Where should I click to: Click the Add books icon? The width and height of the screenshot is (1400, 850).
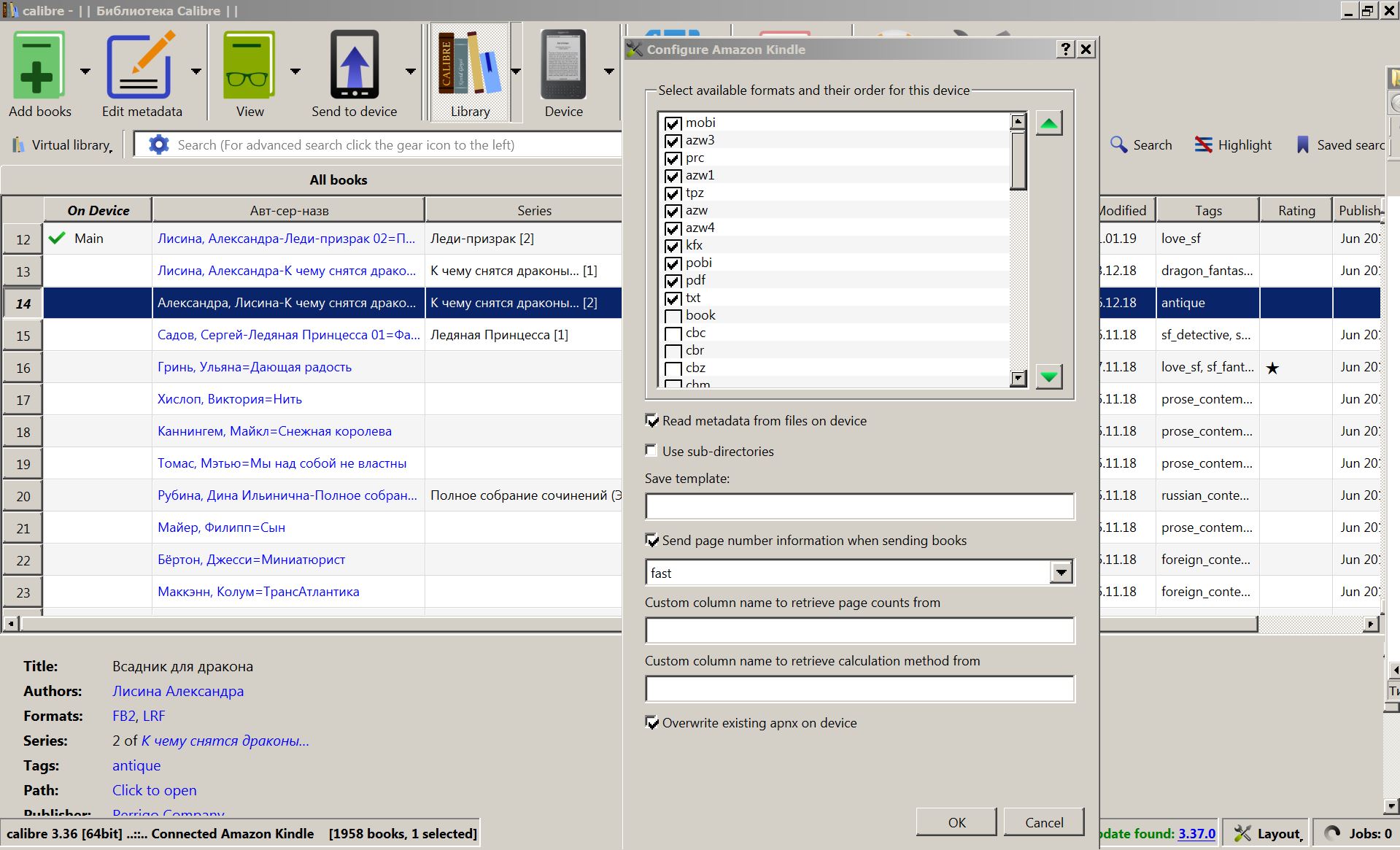38,66
